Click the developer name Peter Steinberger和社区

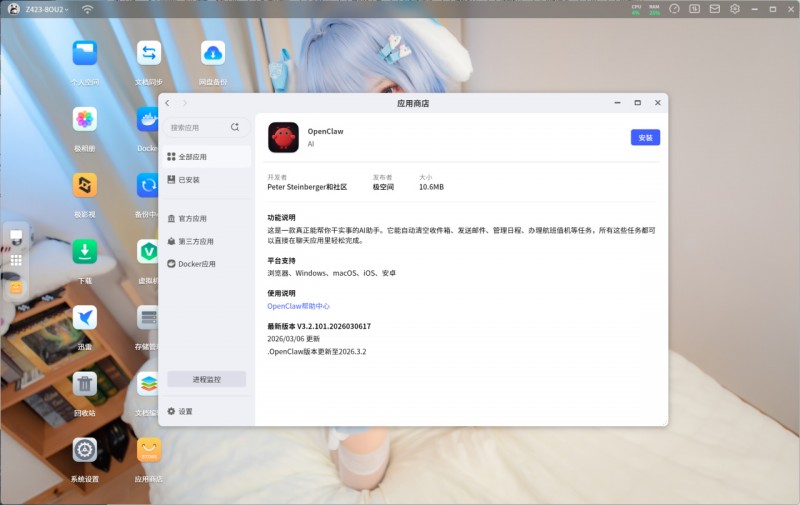coord(307,187)
